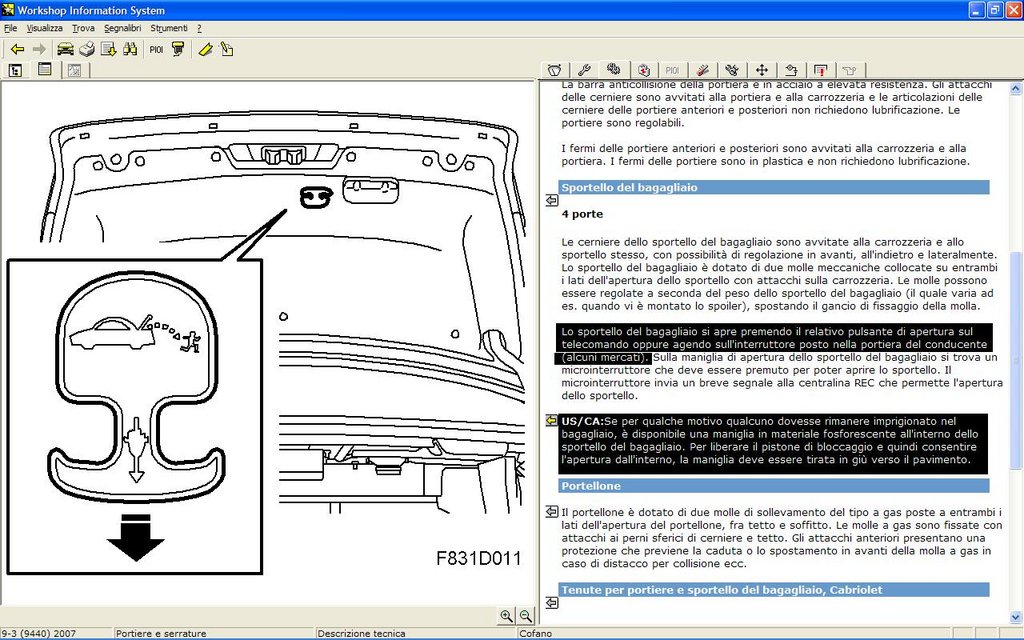Open the Visualizza menu
The width and height of the screenshot is (1024, 640).
[44, 28]
